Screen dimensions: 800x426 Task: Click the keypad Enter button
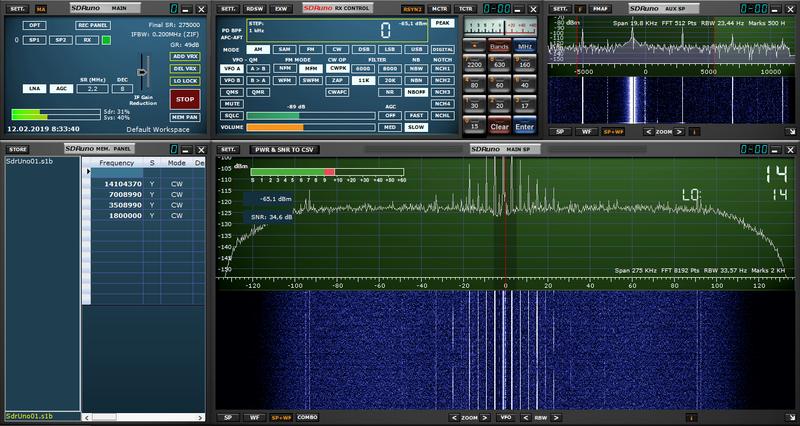pyautogui.click(x=524, y=126)
